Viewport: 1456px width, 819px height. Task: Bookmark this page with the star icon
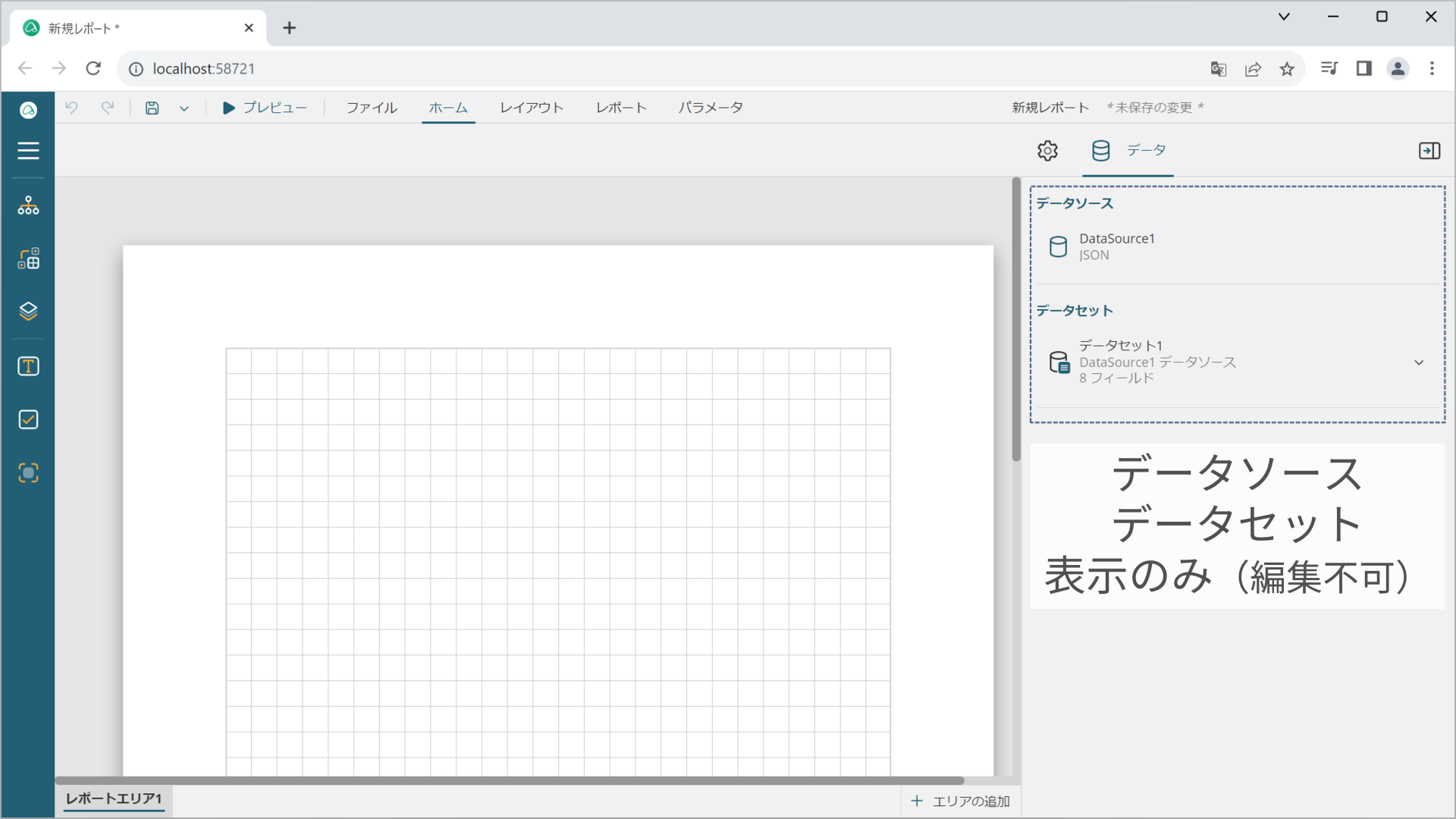tap(1287, 69)
